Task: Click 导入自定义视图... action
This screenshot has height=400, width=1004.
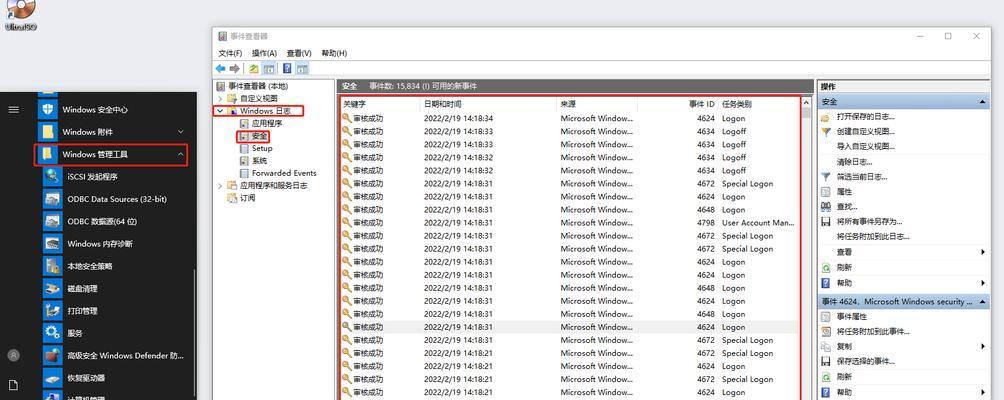Action: pyautogui.click(x=866, y=147)
